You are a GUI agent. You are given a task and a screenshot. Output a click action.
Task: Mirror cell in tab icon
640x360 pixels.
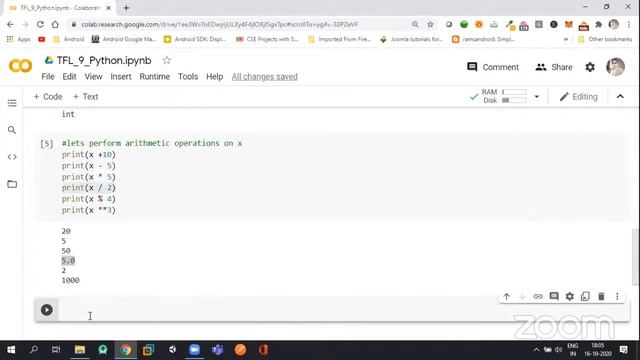click(x=585, y=296)
